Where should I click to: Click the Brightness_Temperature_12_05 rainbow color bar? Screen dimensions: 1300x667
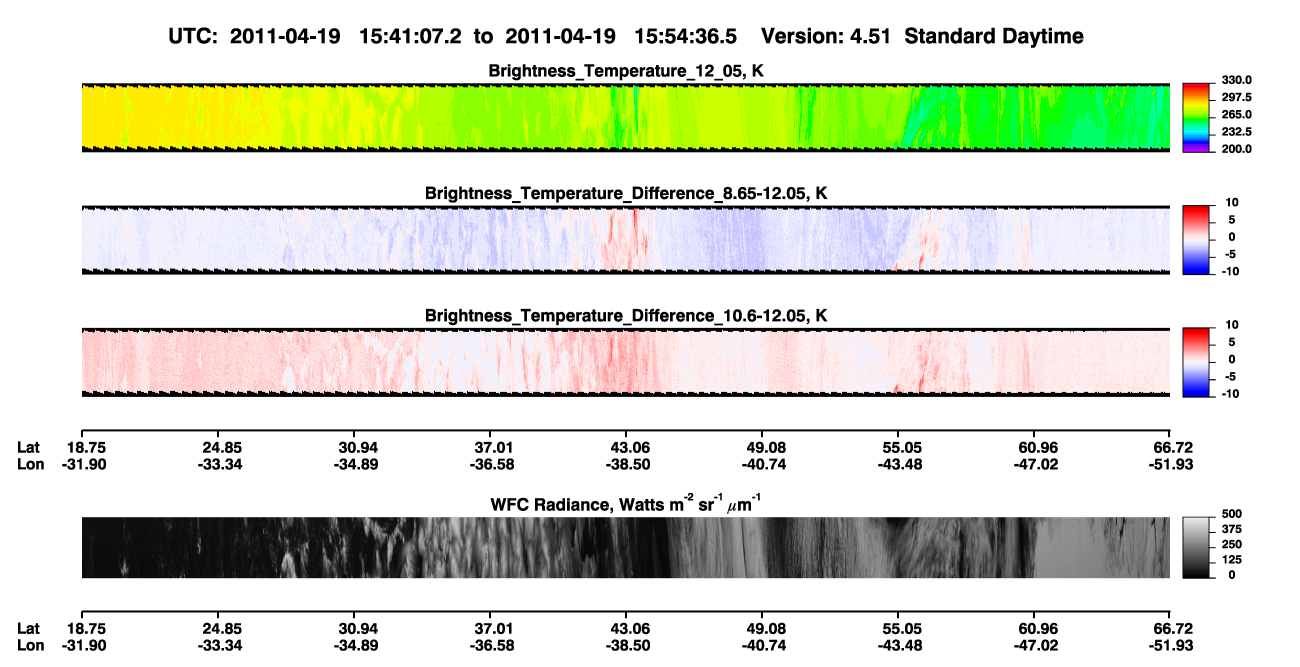pos(1196,118)
